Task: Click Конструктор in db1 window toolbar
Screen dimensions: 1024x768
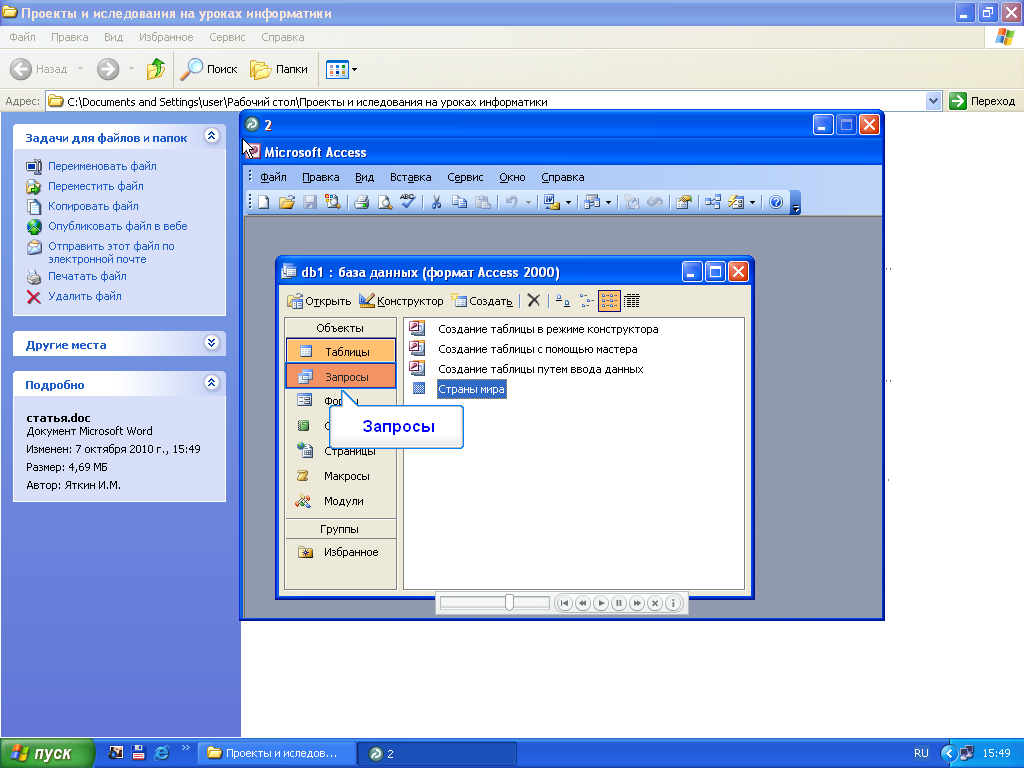Action: (401, 301)
